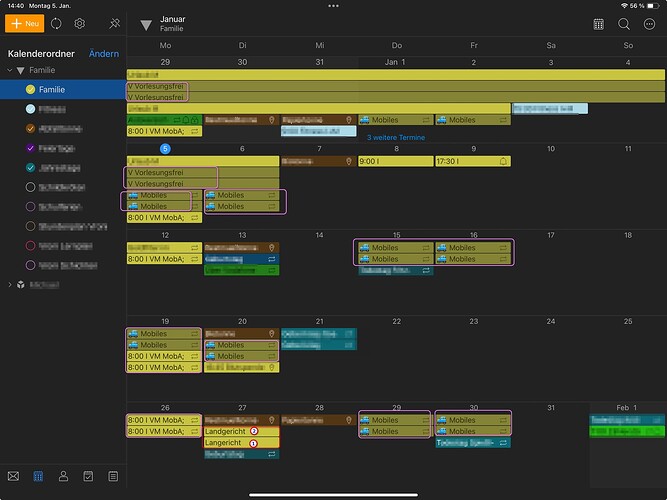
Task: Toggle the light blue calendar checkbox
Action: point(31,109)
